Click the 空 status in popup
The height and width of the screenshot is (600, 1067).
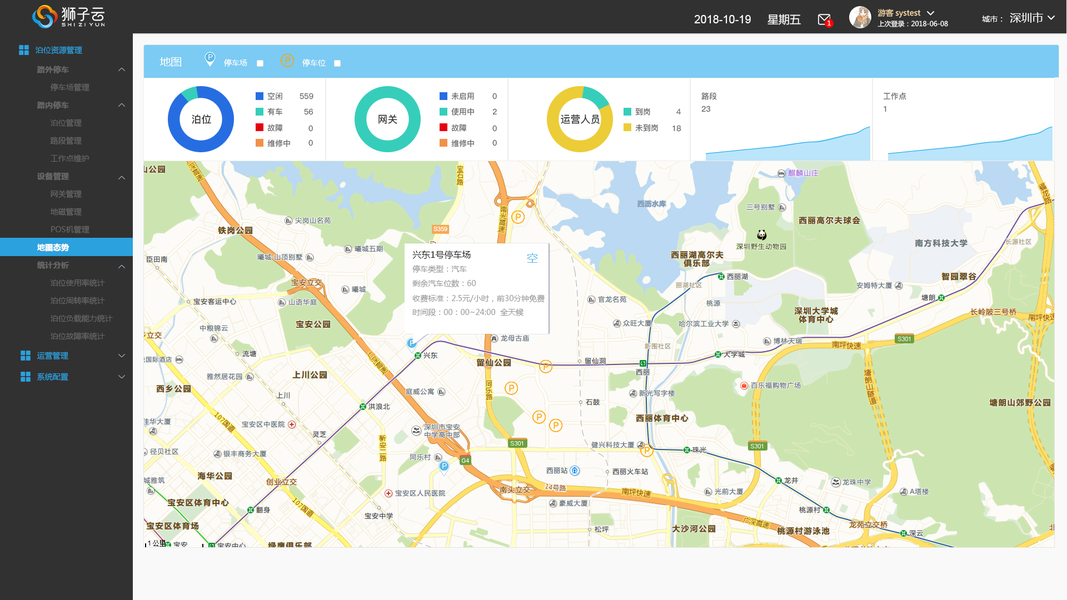(532, 258)
